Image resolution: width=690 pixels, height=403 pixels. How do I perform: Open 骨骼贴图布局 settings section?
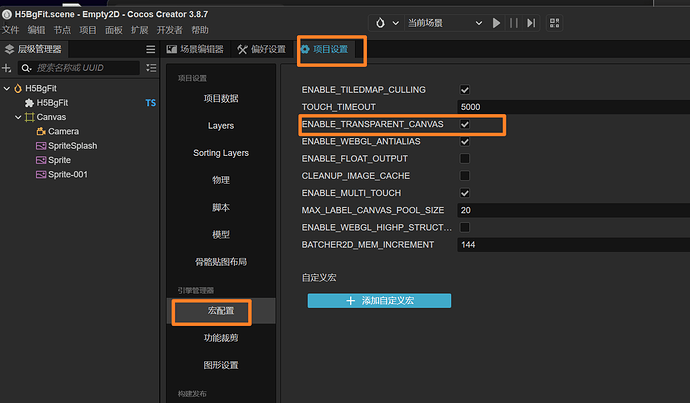tap(221, 262)
